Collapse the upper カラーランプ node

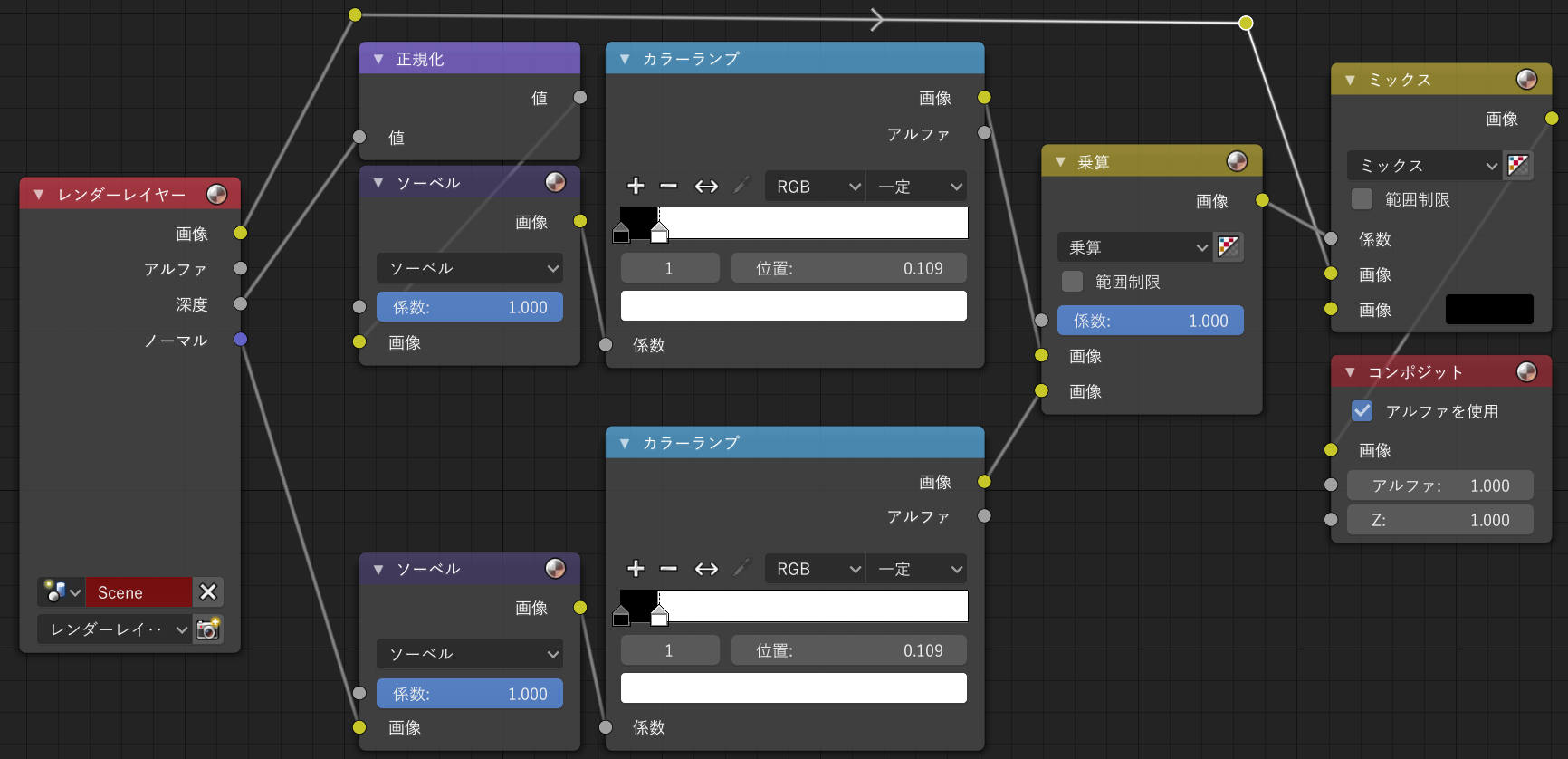(x=625, y=59)
